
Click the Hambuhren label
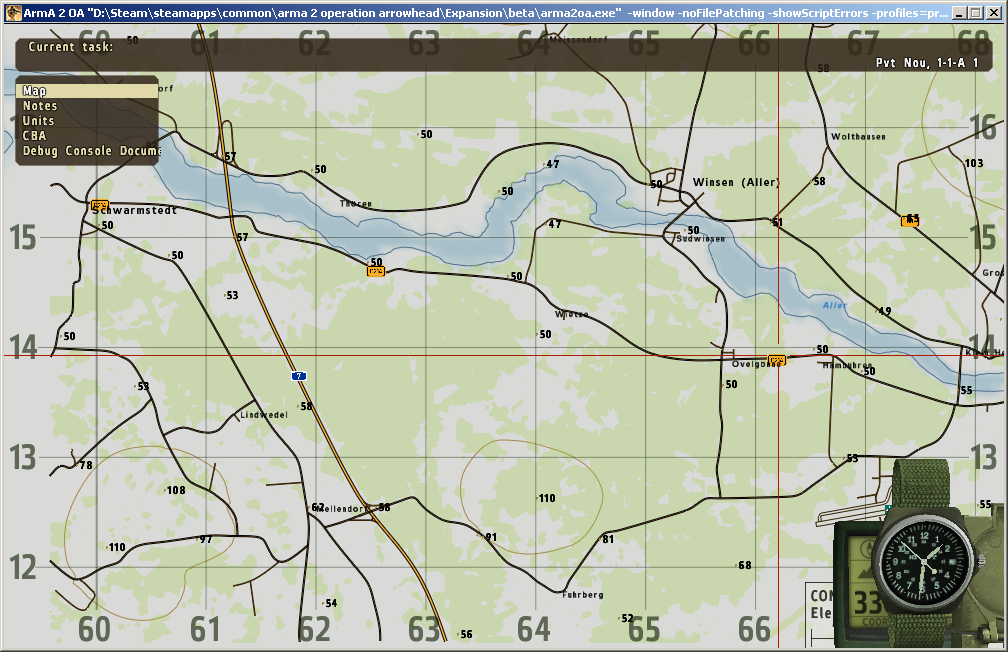(x=847, y=365)
